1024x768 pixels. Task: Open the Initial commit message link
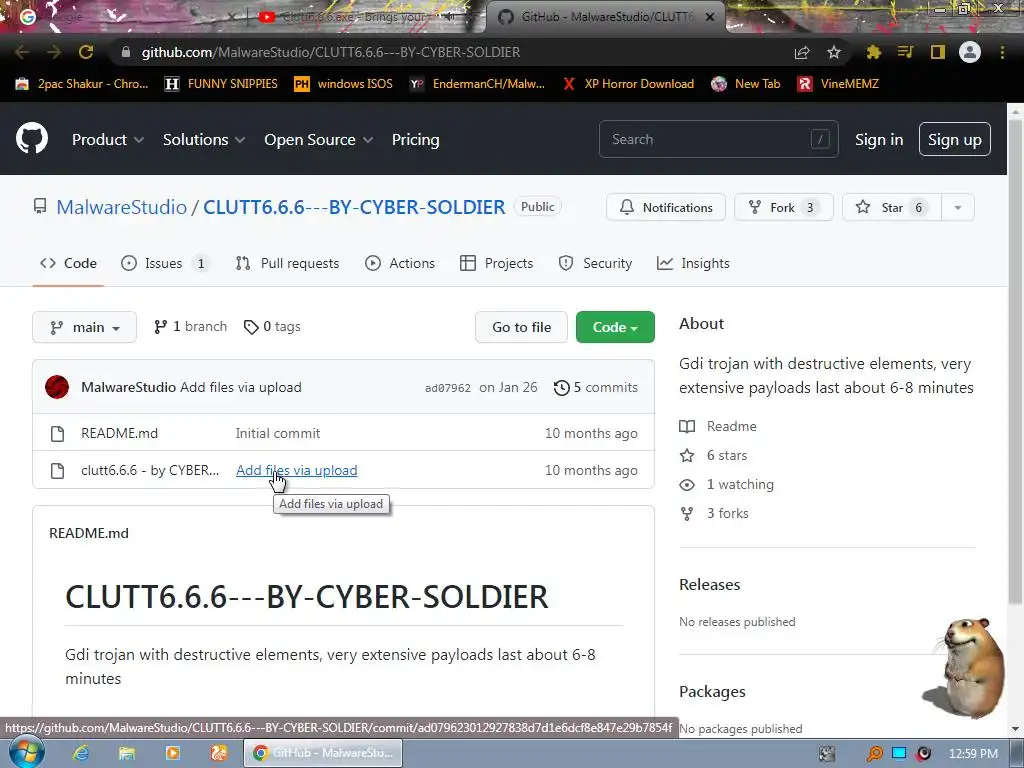coord(278,434)
